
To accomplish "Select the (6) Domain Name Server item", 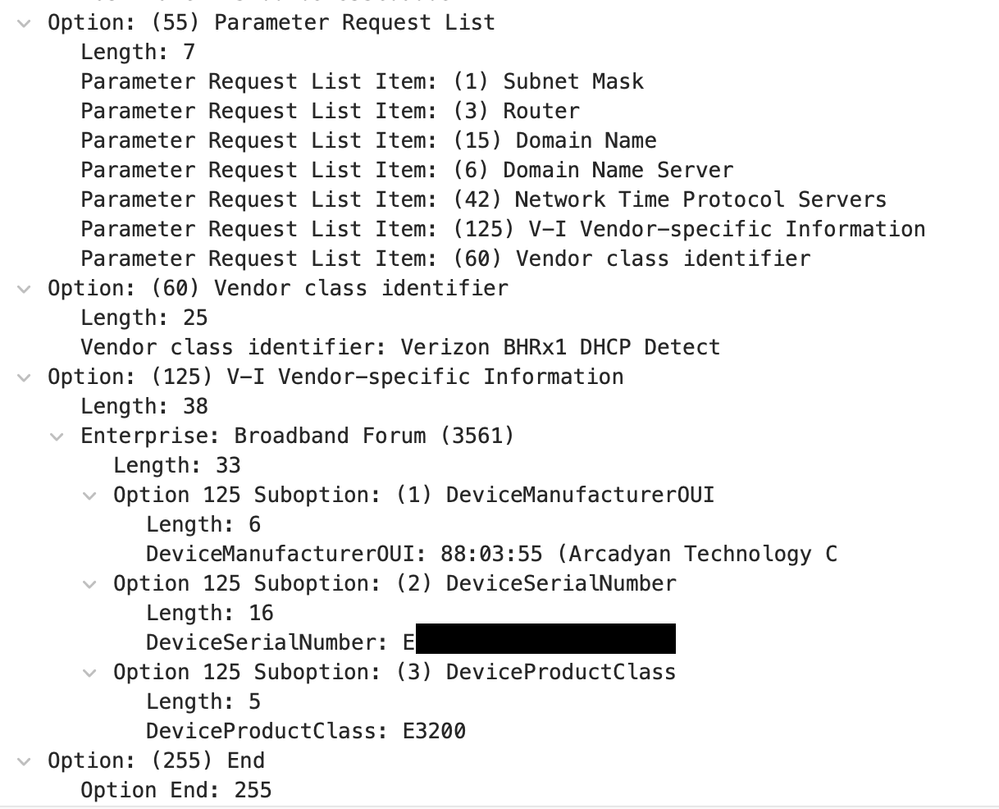I will pyautogui.click(x=406, y=170).
